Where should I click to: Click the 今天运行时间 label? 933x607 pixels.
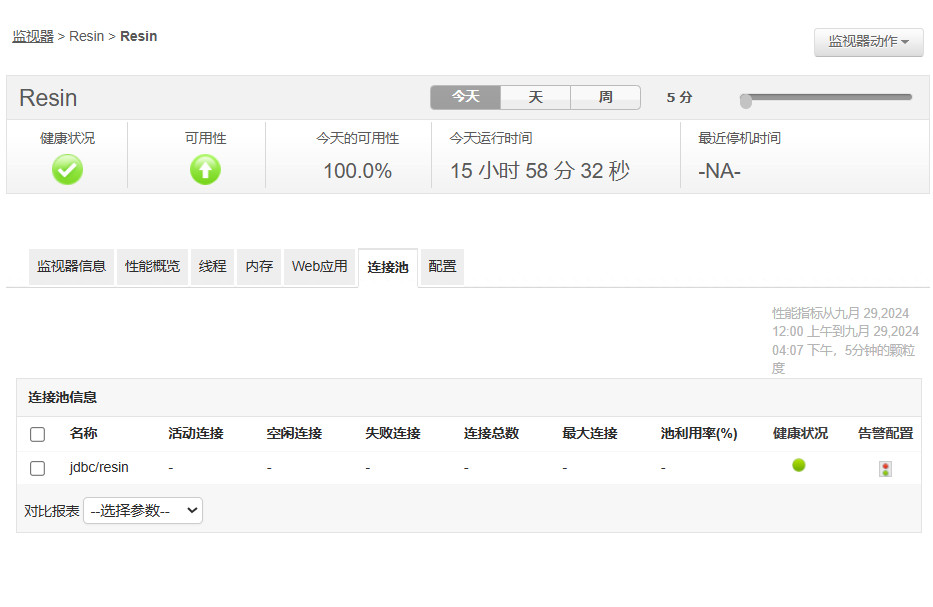click(491, 138)
